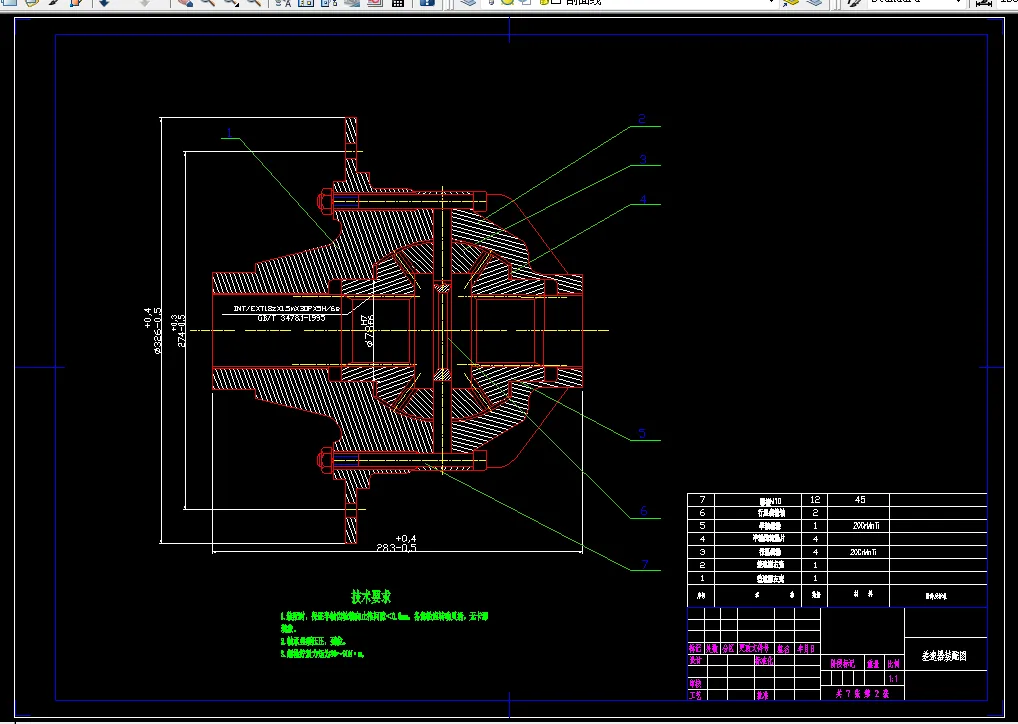Click the 工艺 label in title block
This screenshot has height=724, width=1018.
(695, 695)
